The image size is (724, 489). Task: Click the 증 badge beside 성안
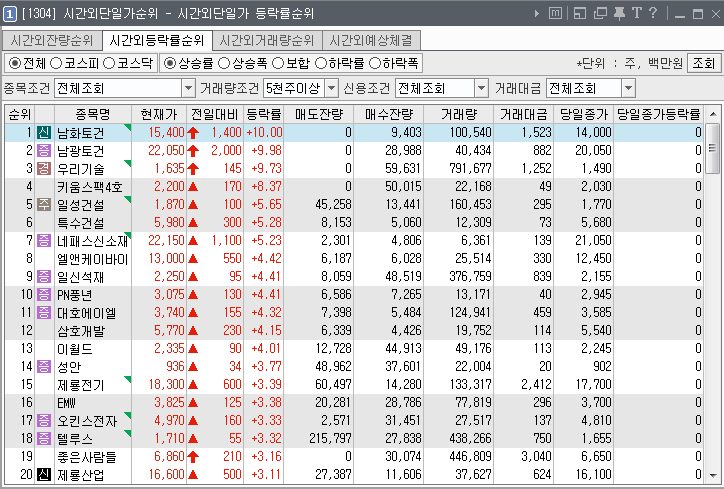pyautogui.click(x=44, y=367)
